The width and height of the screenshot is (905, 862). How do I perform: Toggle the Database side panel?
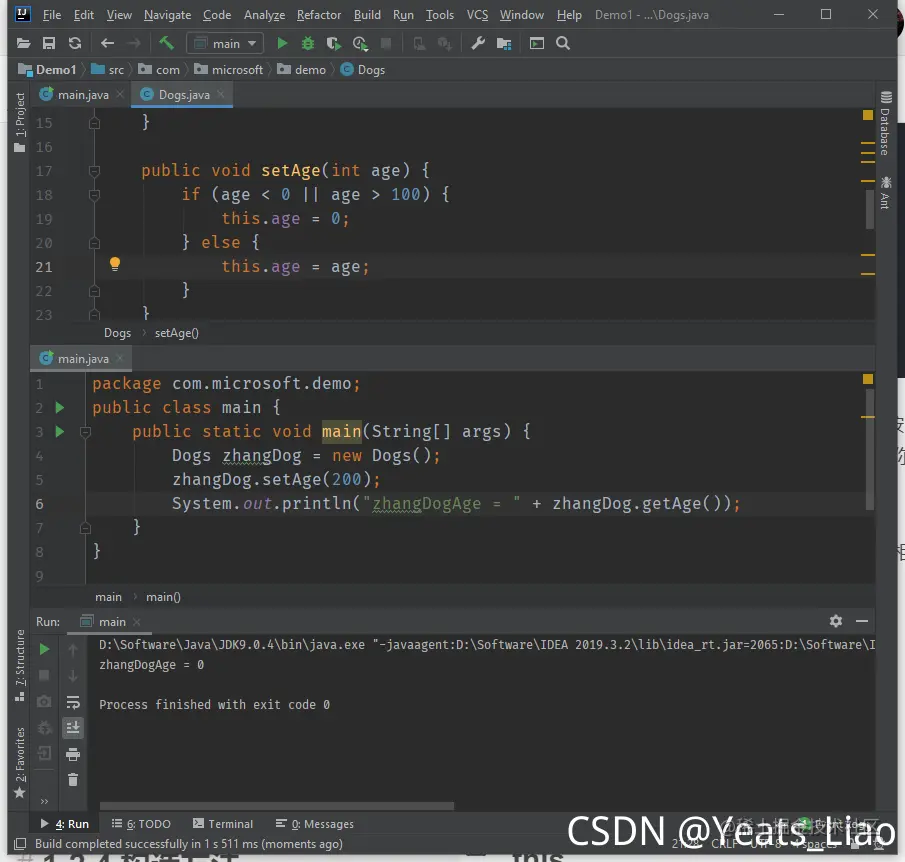click(885, 124)
